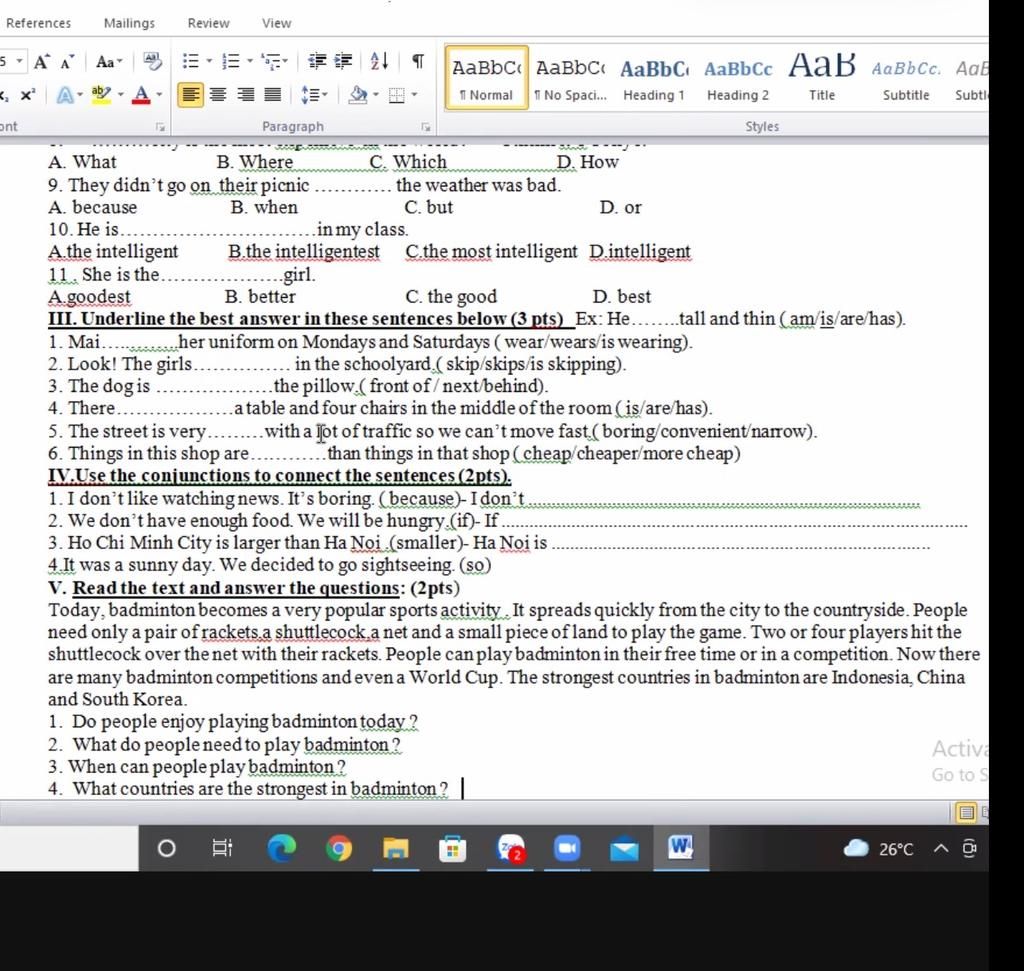Switch to the References tab

pyautogui.click(x=39, y=23)
